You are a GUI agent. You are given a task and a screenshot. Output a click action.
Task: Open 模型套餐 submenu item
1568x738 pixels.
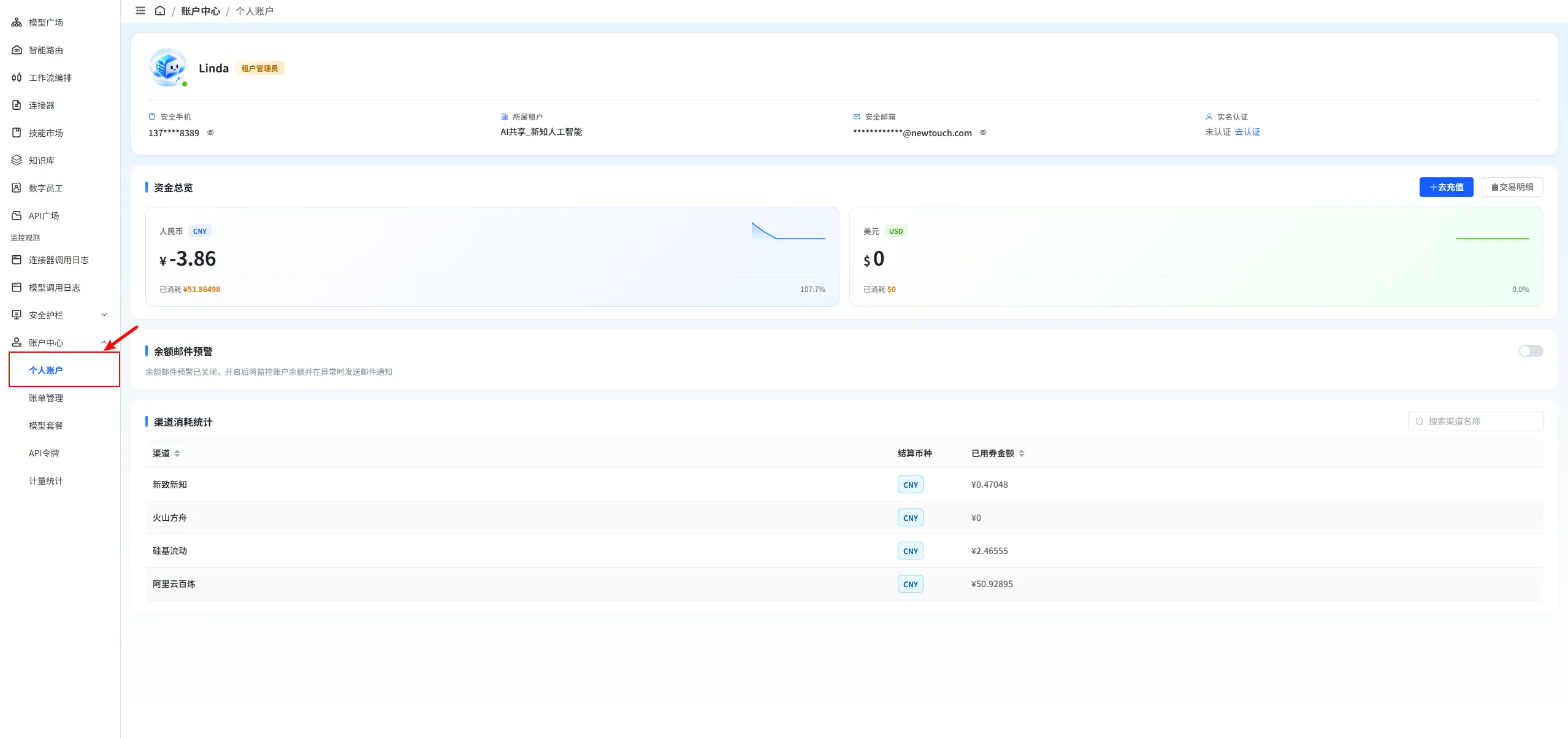46,426
